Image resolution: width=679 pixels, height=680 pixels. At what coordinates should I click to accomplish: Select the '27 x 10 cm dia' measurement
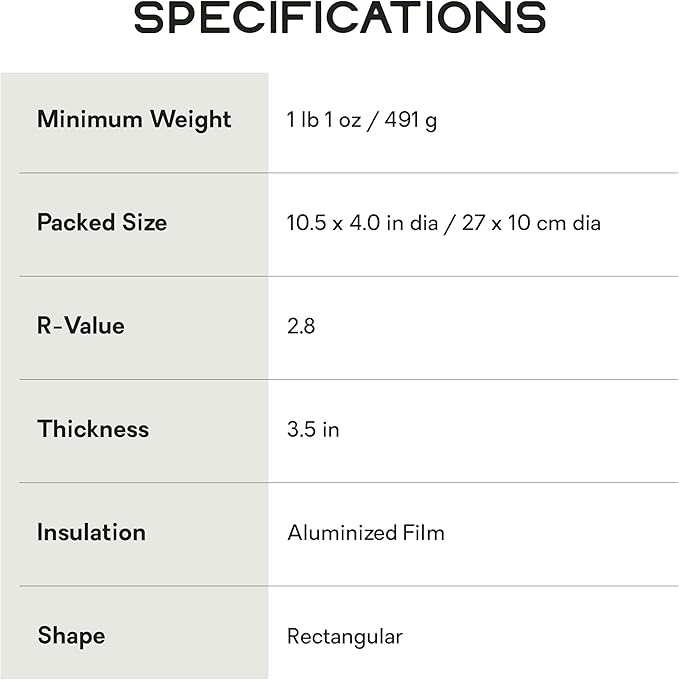coord(532,223)
